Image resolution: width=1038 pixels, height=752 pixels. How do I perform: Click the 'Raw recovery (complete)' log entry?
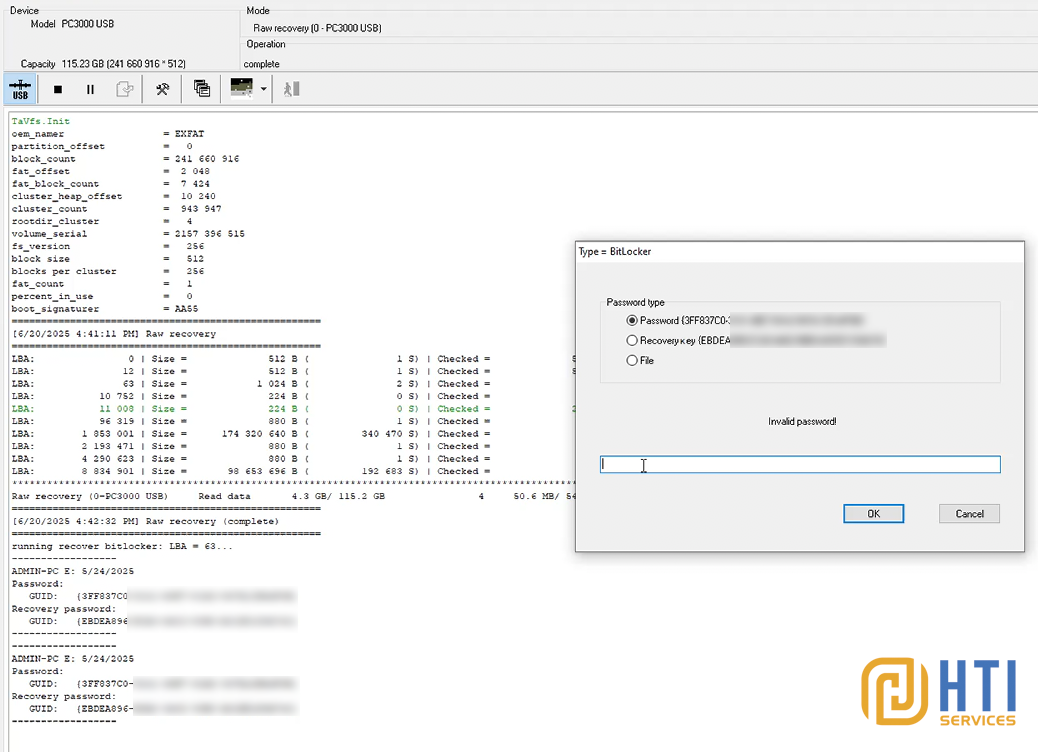click(x=145, y=522)
